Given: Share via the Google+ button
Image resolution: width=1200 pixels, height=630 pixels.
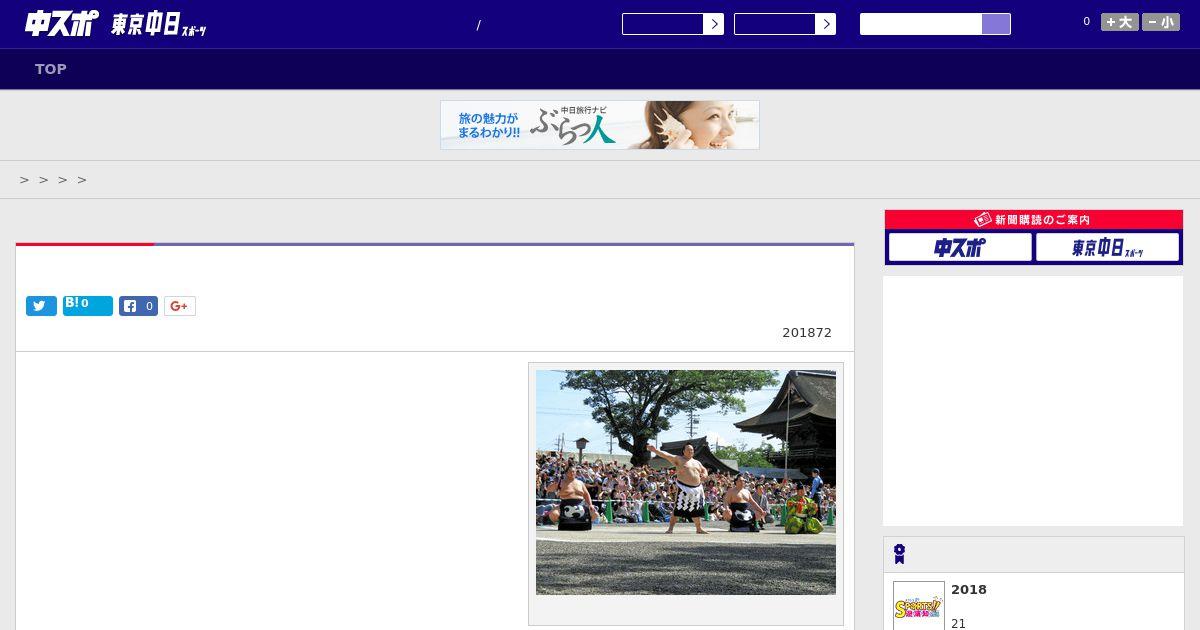Looking at the screenshot, I should click(x=180, y=306).
